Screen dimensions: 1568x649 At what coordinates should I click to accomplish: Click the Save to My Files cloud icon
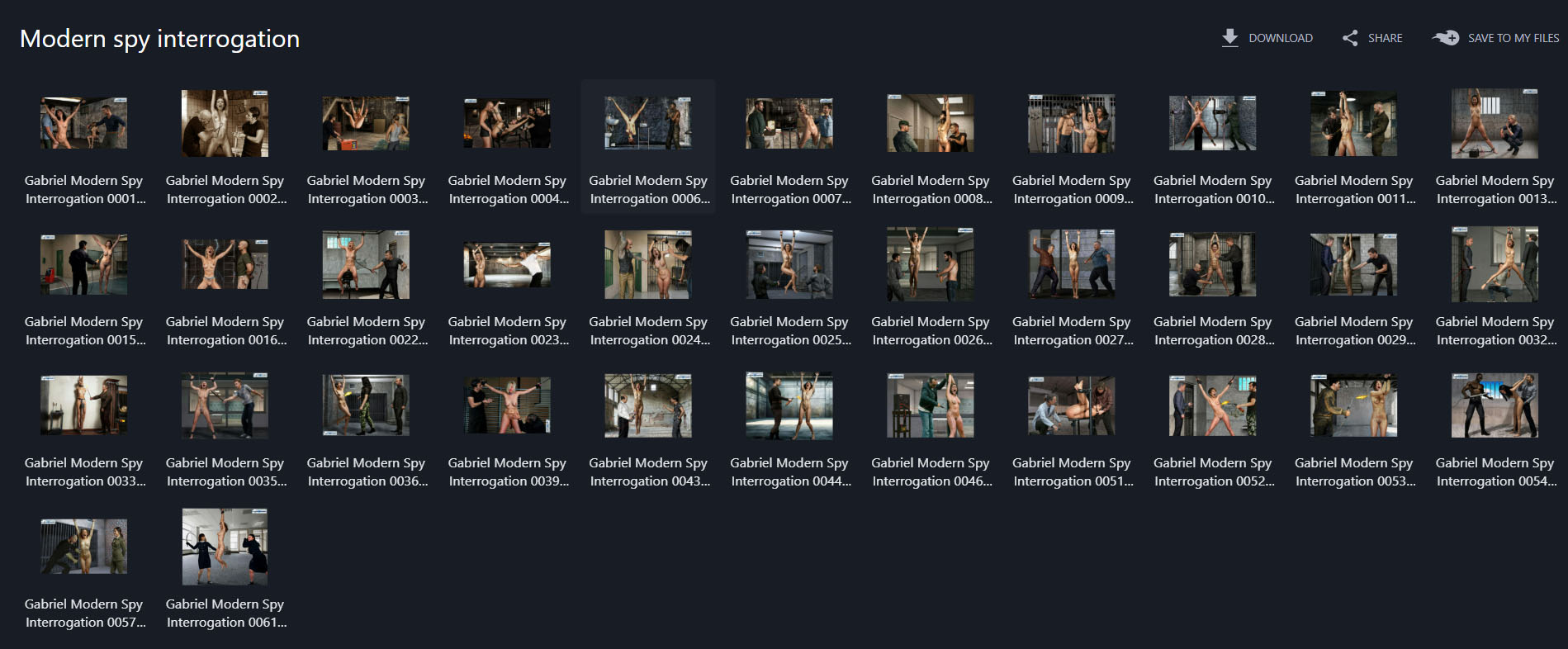click(x=1445, y=38)
